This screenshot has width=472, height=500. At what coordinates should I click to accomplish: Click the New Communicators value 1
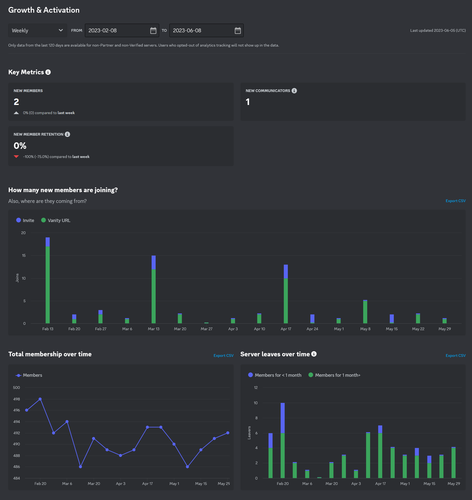(248, 102)
